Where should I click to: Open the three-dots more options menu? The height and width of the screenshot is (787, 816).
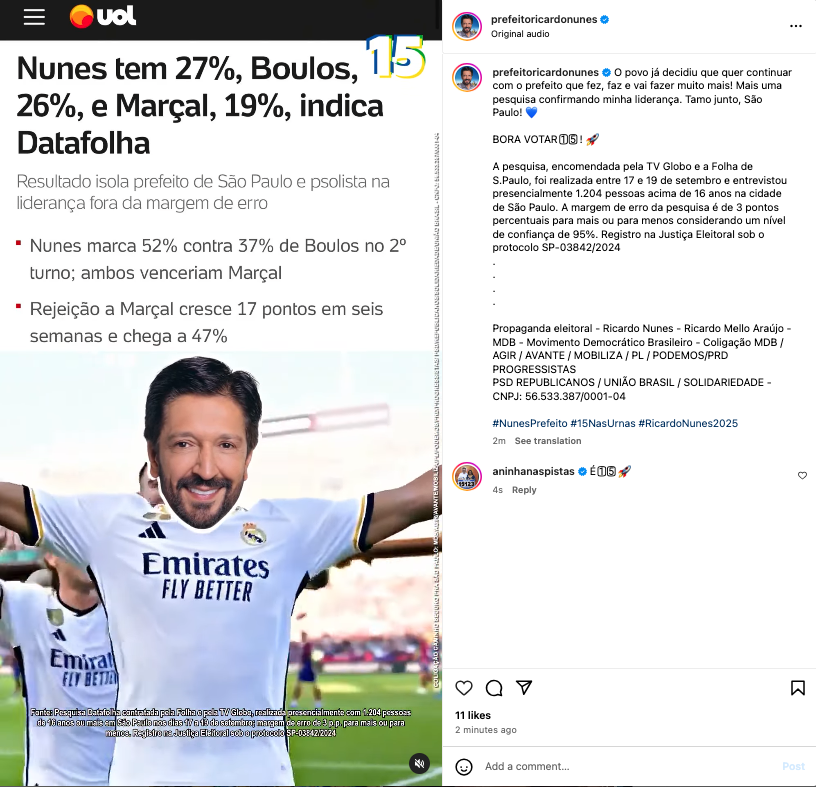(796, 26)
